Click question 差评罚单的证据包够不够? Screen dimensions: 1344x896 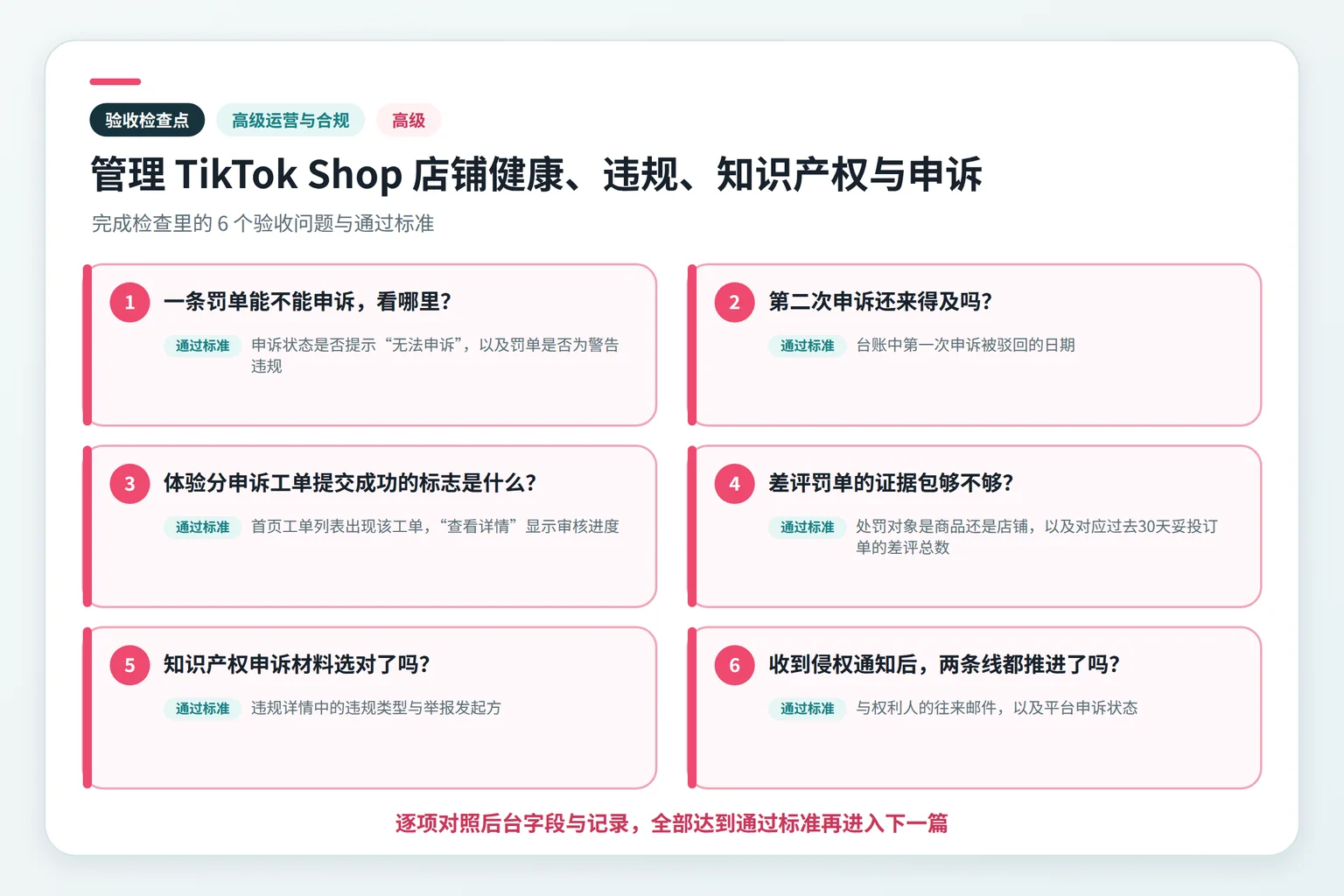[x=891, y=483]
